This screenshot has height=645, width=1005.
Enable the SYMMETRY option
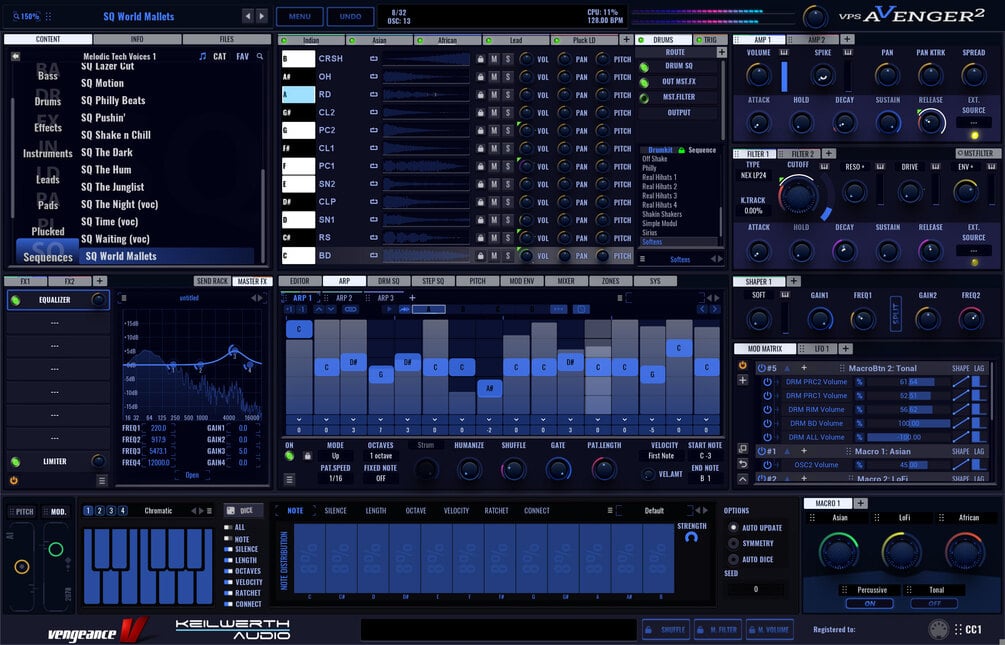tap(733, 543)
